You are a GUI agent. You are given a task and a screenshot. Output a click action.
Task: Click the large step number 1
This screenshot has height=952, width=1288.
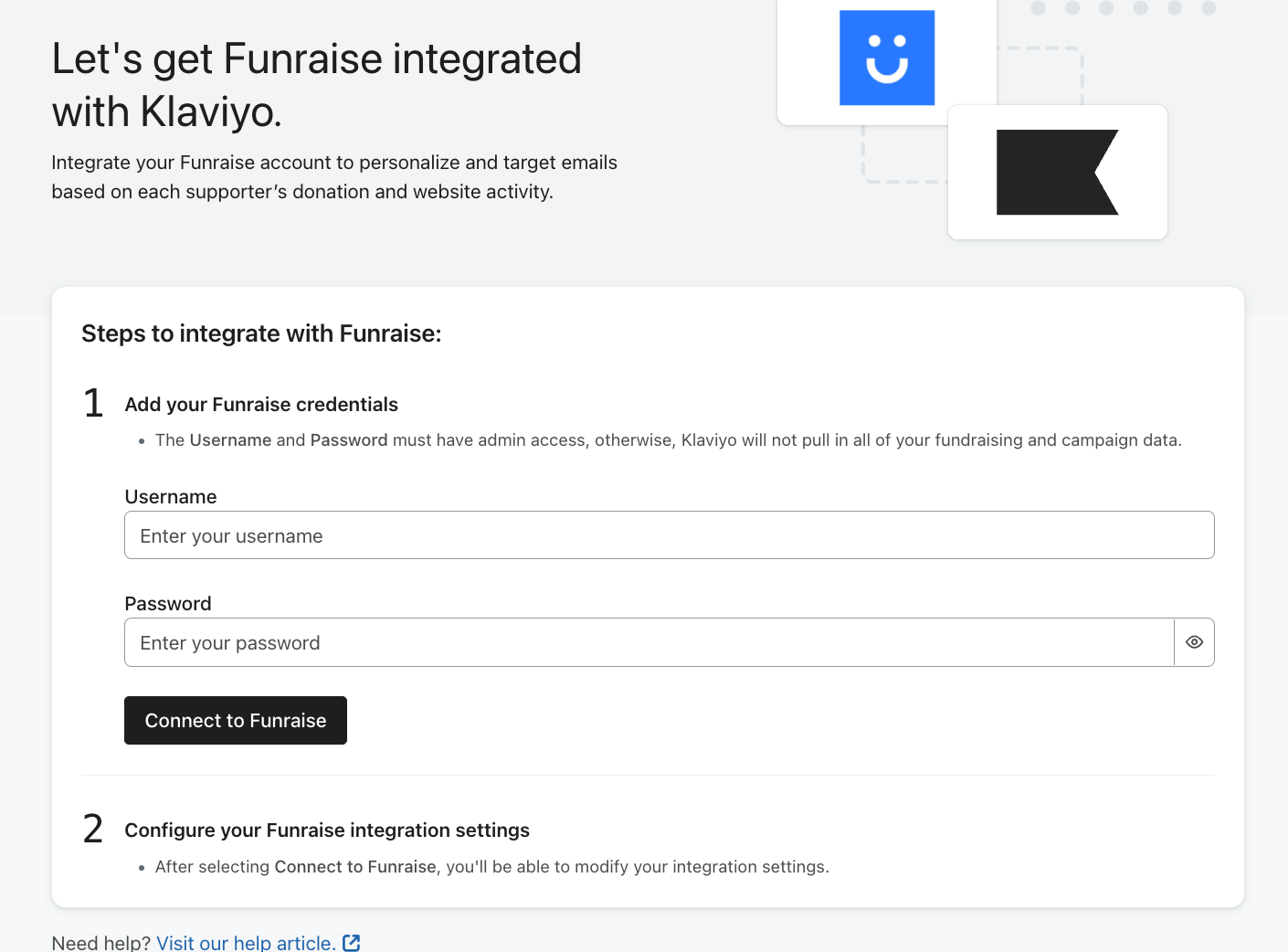(93, 403)
